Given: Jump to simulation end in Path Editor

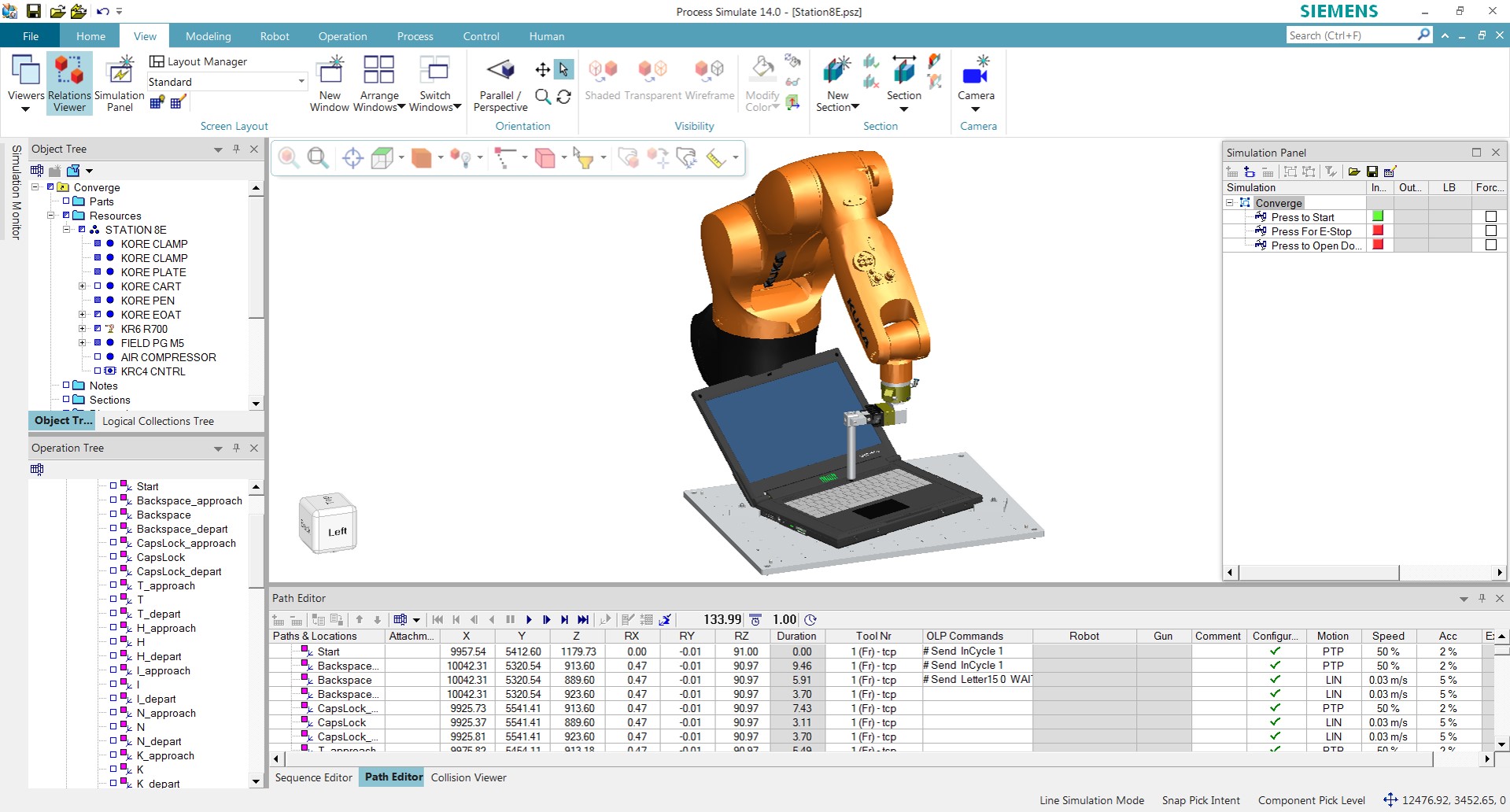Looking at the screenshot, I should coord(583,620).
